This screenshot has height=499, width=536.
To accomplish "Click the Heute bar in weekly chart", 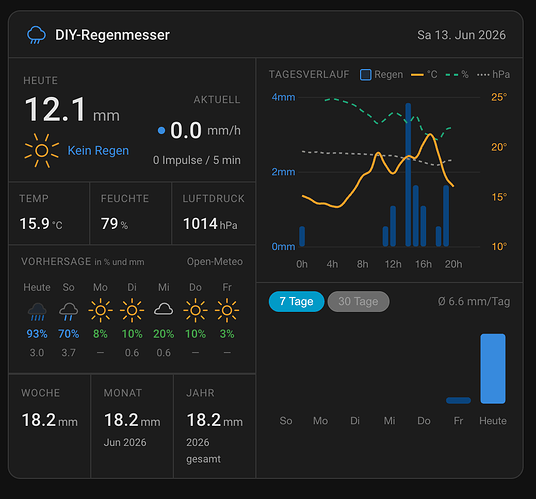I will tap(493, 369).
